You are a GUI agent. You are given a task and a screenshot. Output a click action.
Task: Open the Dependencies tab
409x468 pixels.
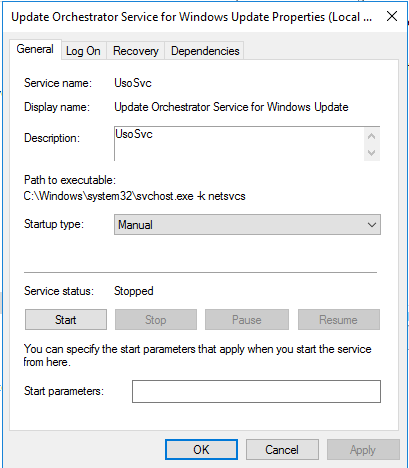pos(205,51)
